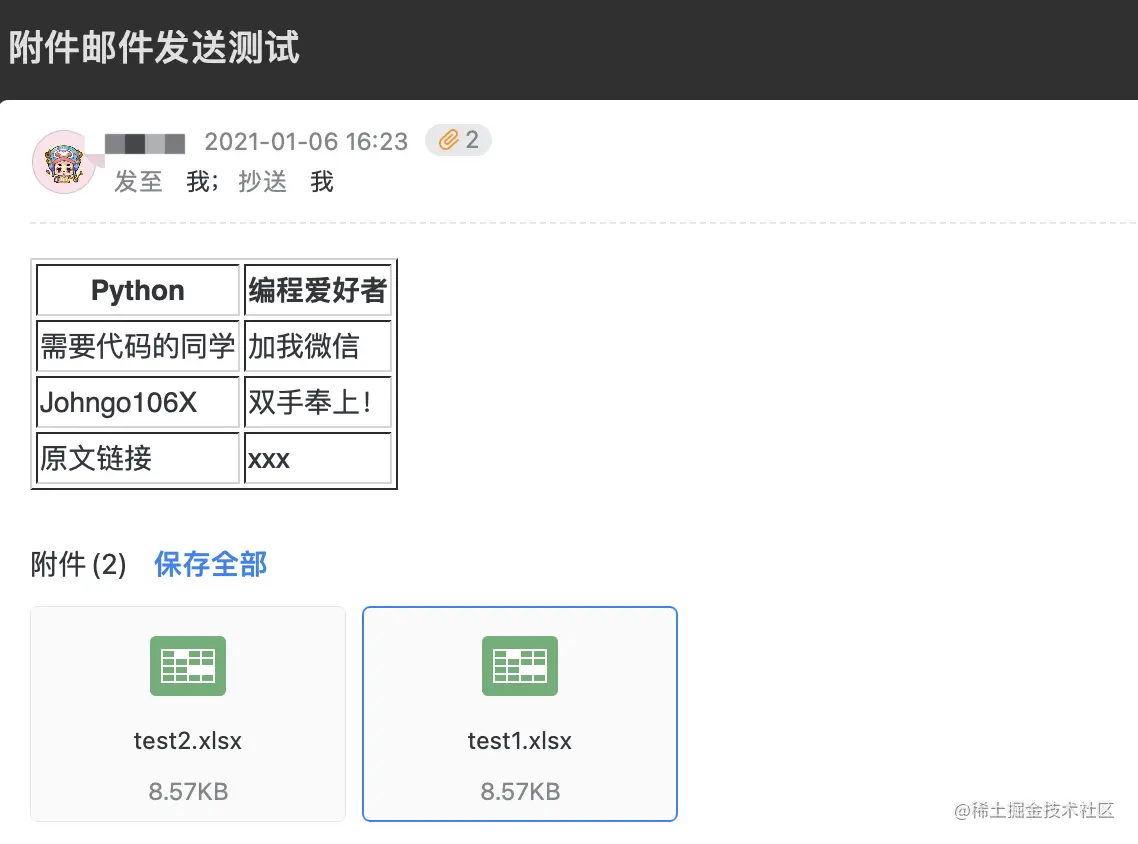Click the 双手奉上! table cell
The image size is (1138, 844).
[x=318, y=402]
